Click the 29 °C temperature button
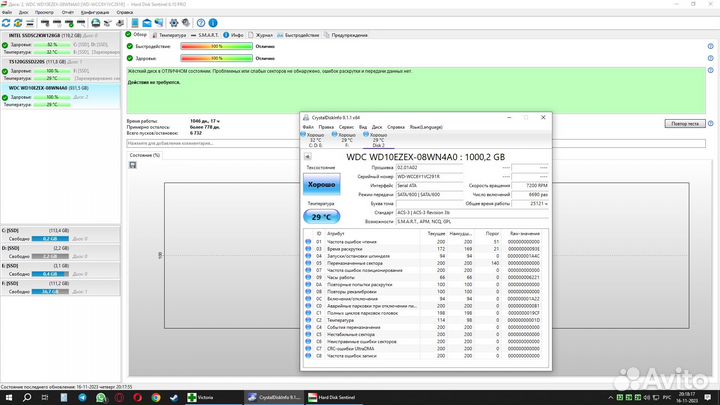This screenshot has height=405, width=720. pos(321,217)
